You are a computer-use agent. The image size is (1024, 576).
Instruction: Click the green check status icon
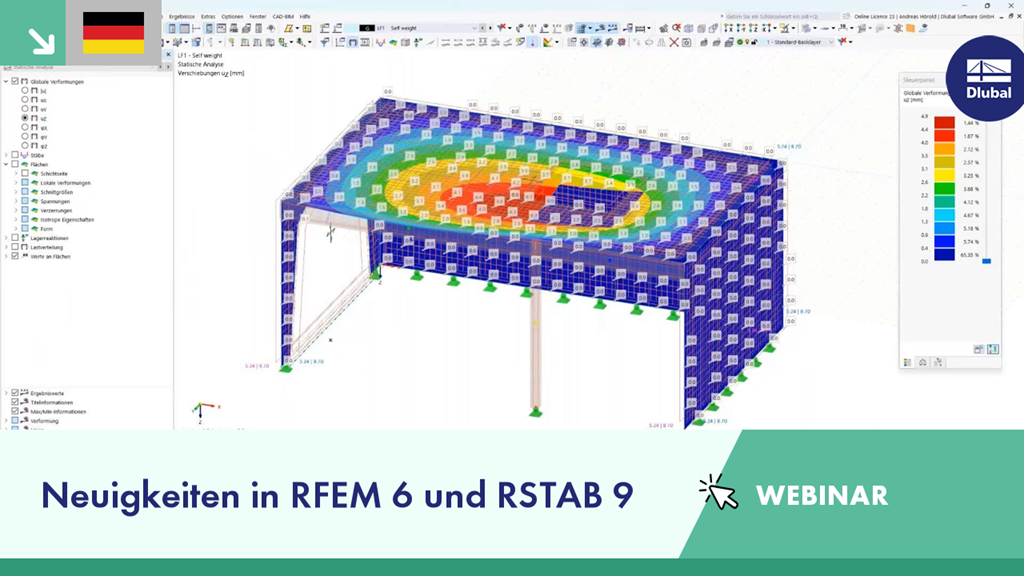(x=739, y=42)
